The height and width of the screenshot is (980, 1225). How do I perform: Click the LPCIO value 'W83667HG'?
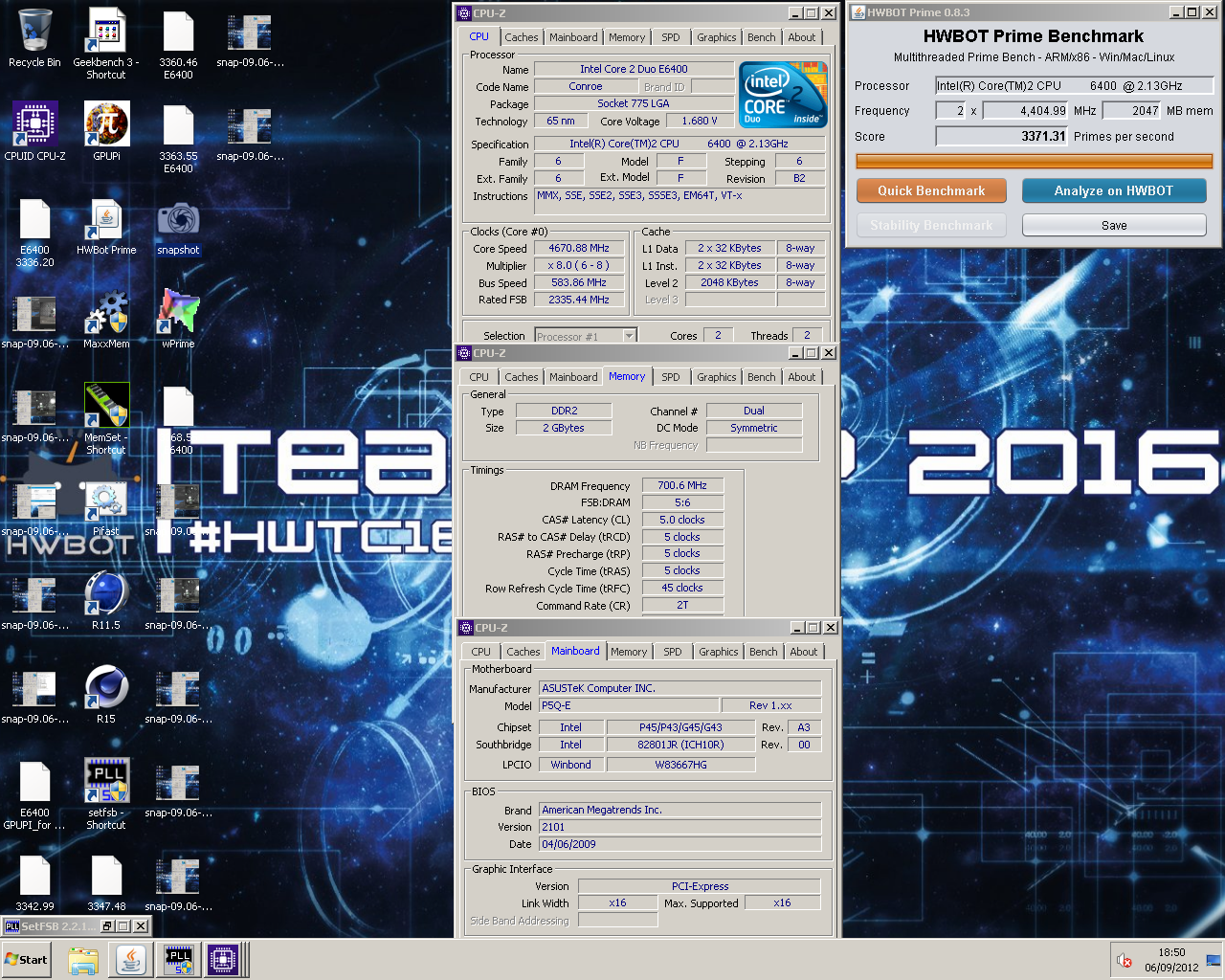point(681,765)
